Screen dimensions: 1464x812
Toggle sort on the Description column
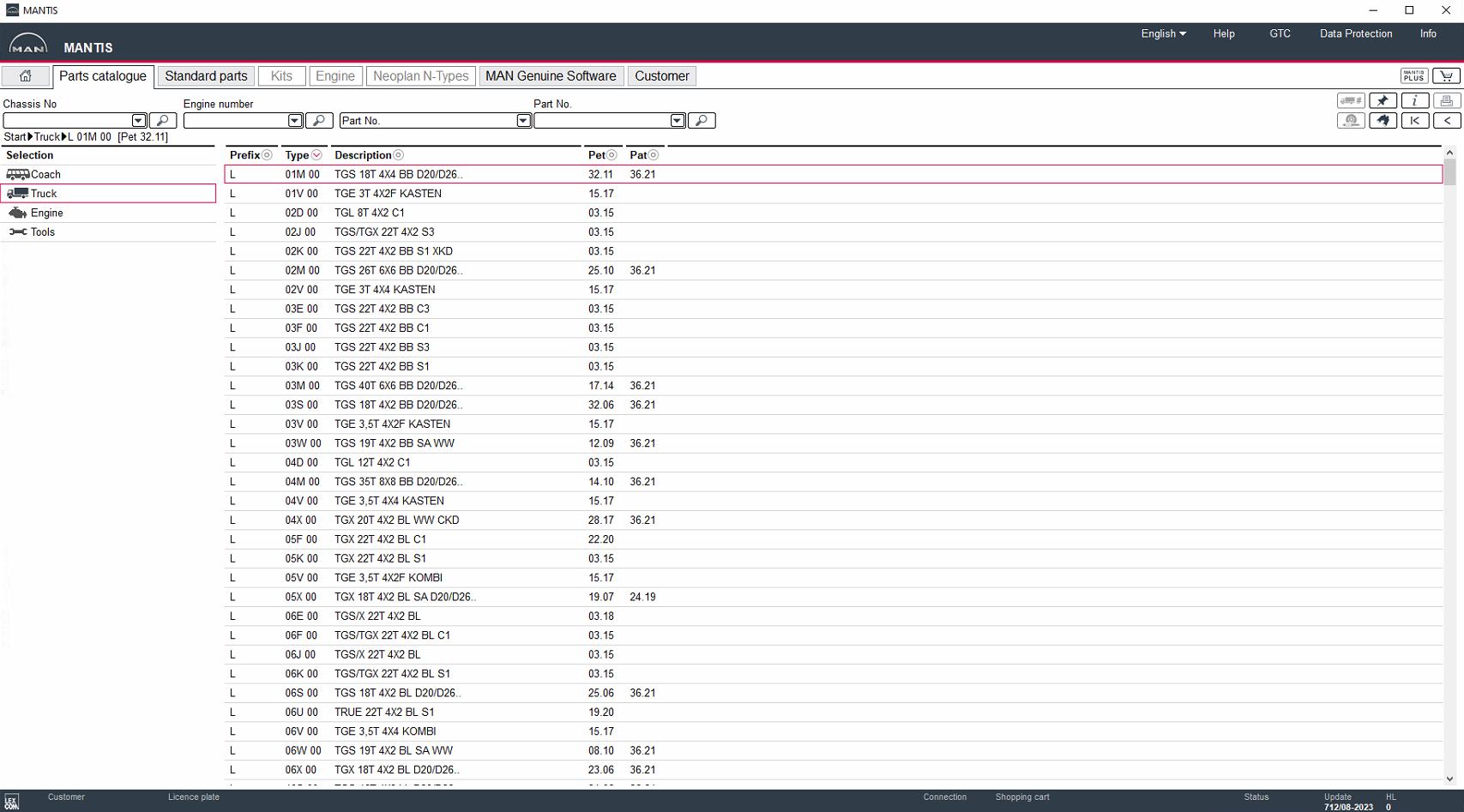(398, 155)
